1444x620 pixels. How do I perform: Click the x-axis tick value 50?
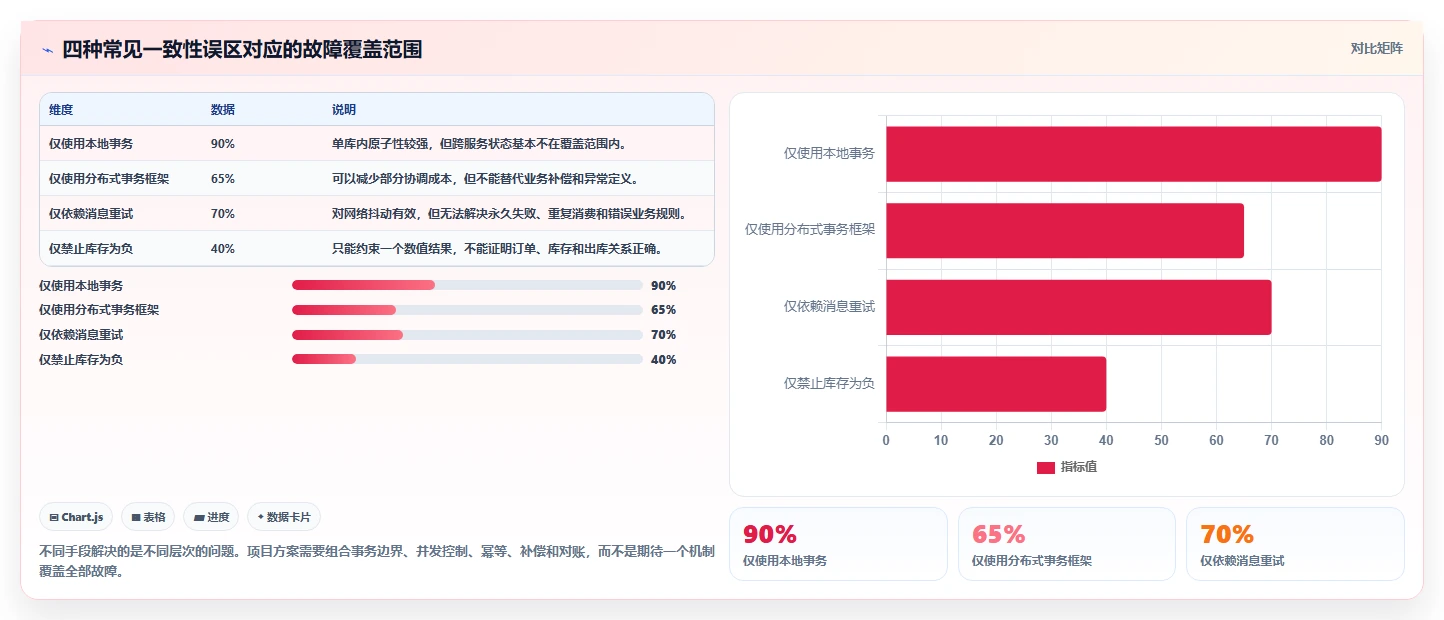[1161, 440]
